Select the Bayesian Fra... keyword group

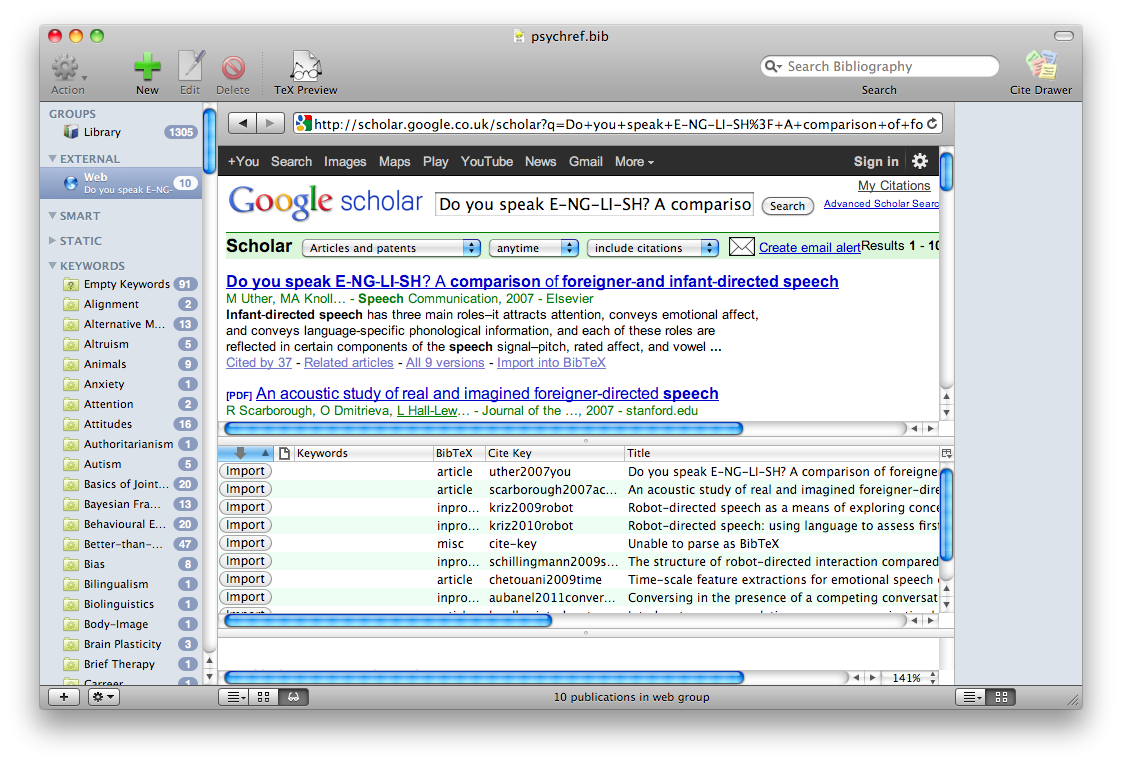[122, 504]
